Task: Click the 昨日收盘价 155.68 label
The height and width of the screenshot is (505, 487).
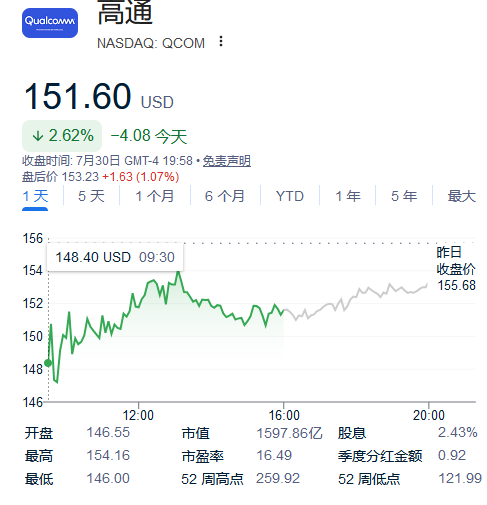Action: click(456, 269)
